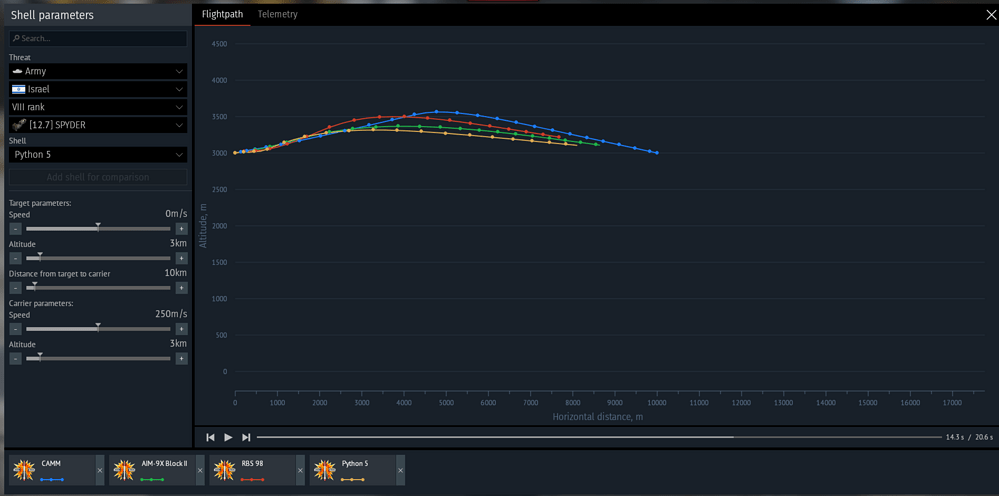This screenshot has width=999, height=496.
Task: Decrease target altitude with minus button
Action: point(15,259)
